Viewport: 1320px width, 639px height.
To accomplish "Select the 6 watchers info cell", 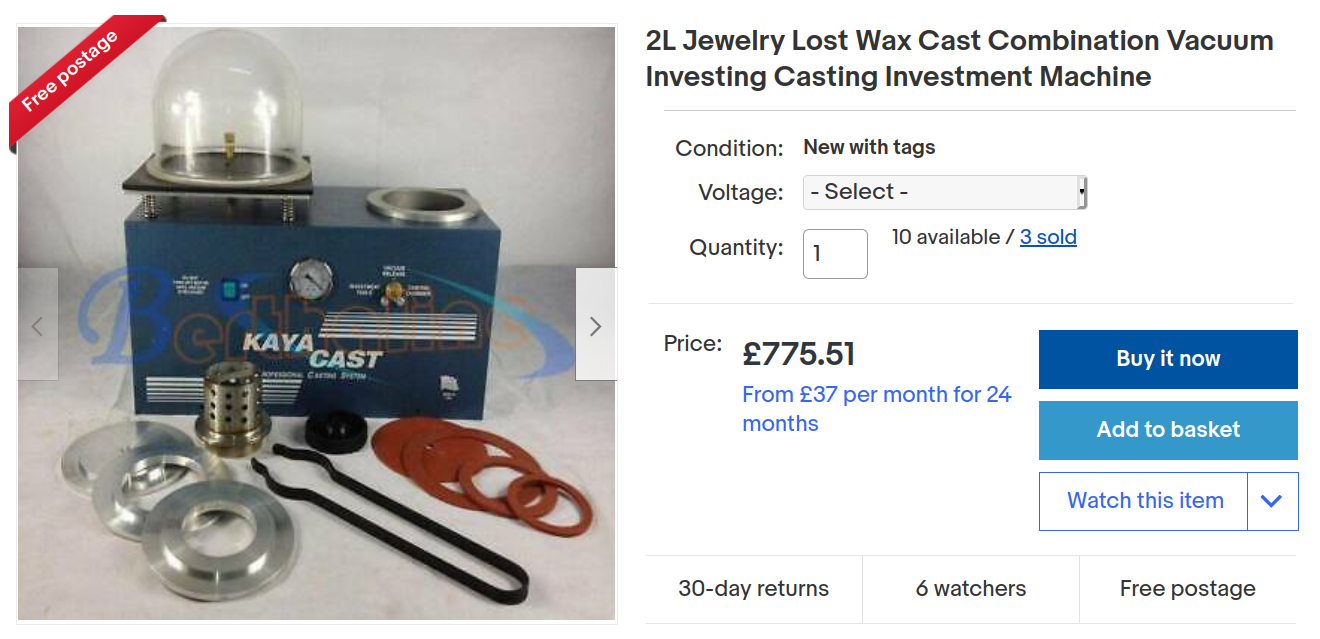I will (970, 589).
